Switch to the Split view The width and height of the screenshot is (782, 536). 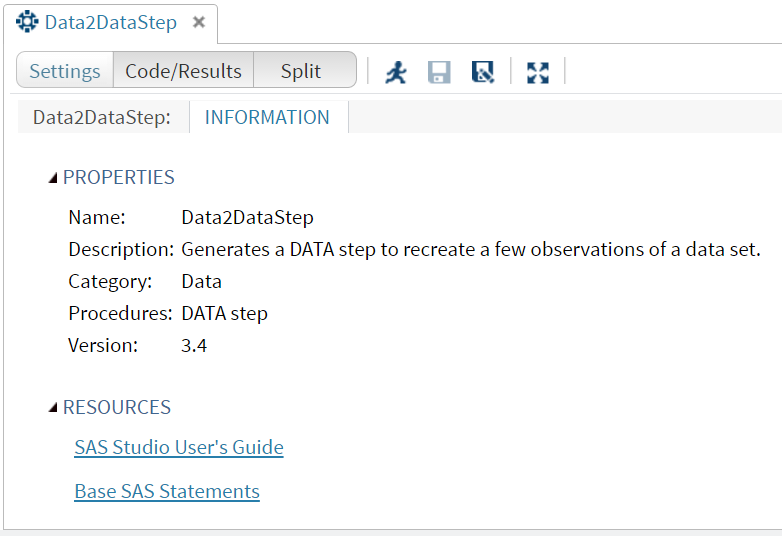click(x=301, y=71)
